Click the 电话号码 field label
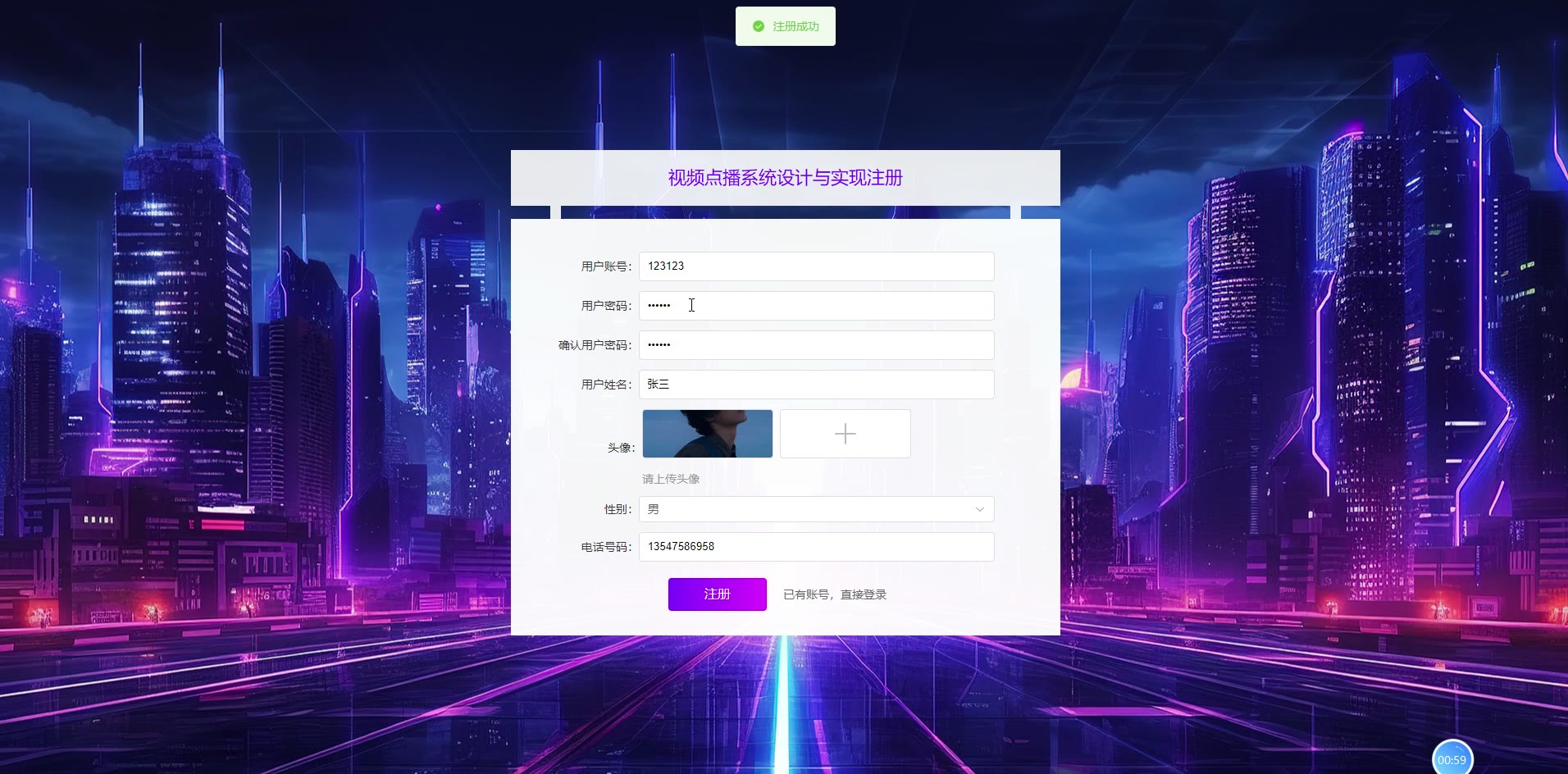The image size is (1568, 774). [x=607, y=547]
